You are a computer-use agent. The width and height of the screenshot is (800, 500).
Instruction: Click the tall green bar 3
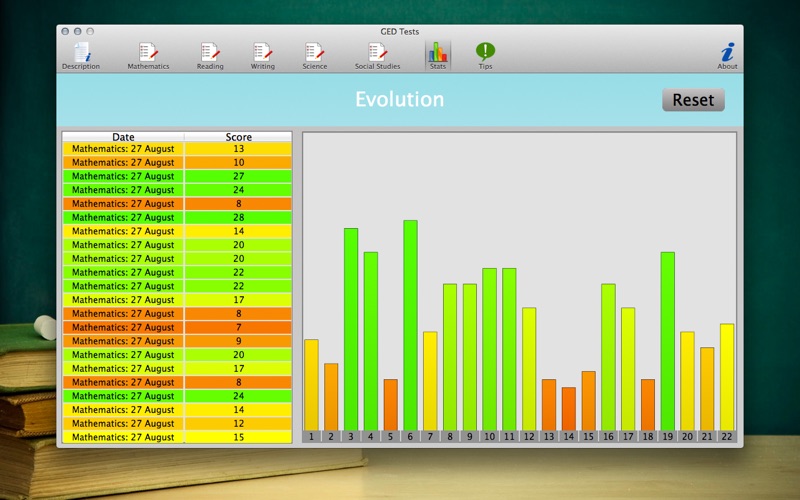pyautogui.click(x=351, y=330)
